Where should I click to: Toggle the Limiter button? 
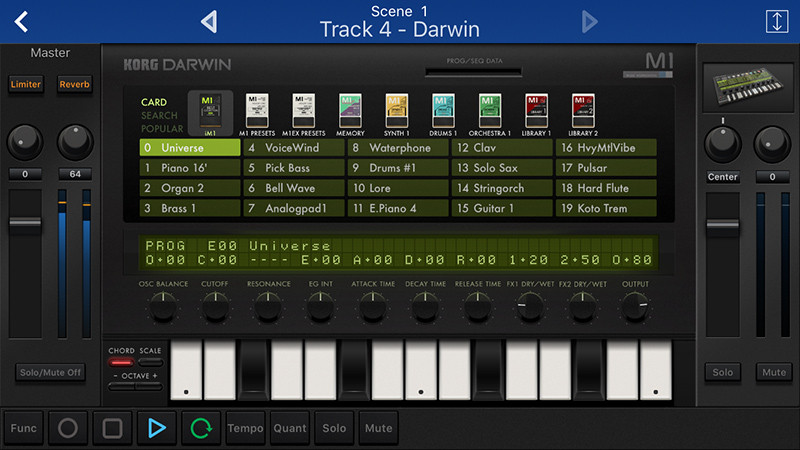pos(26,84)
